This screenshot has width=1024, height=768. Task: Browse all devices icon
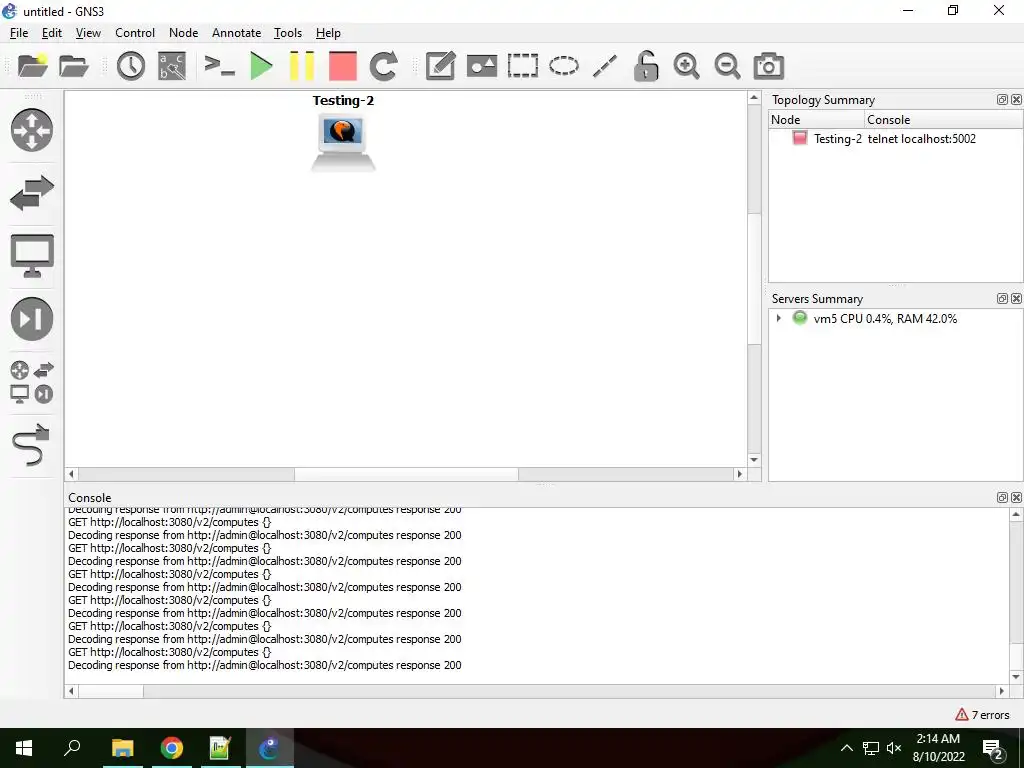(32, 382)
